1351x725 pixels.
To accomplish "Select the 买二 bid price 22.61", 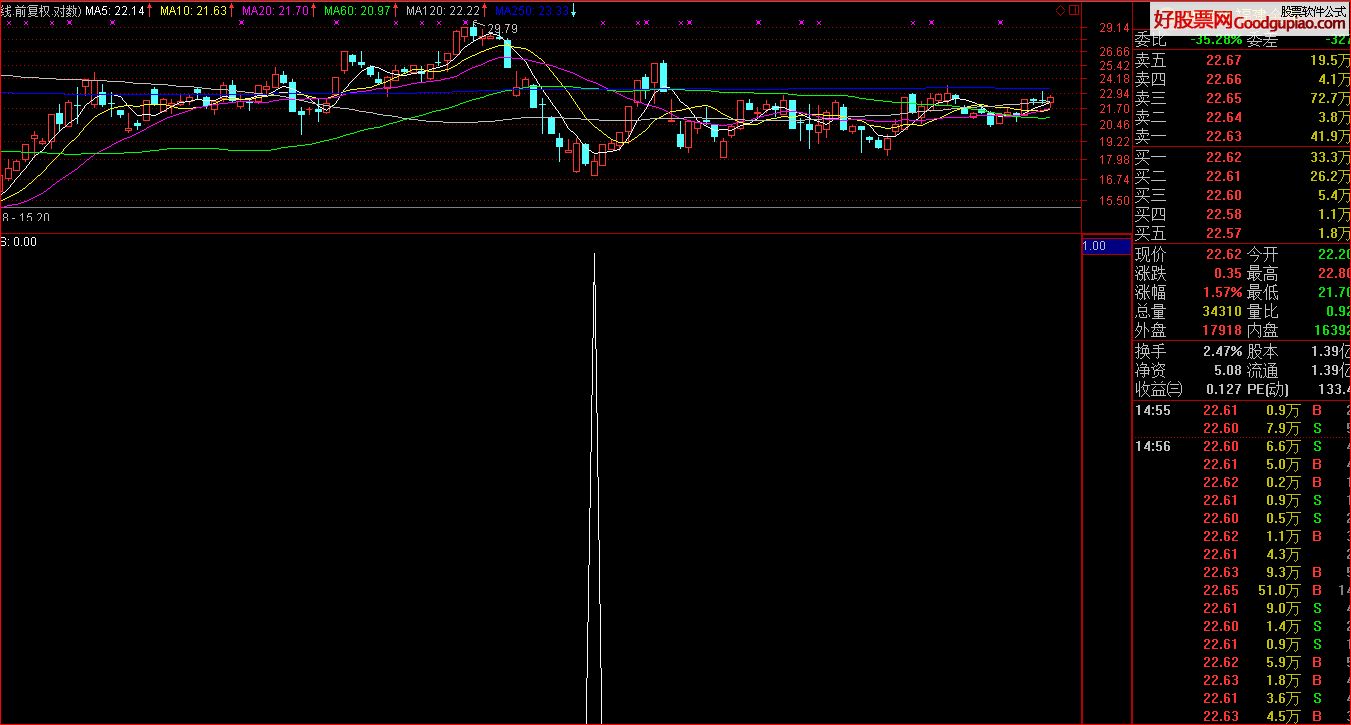I will [x=1223, y=177].
